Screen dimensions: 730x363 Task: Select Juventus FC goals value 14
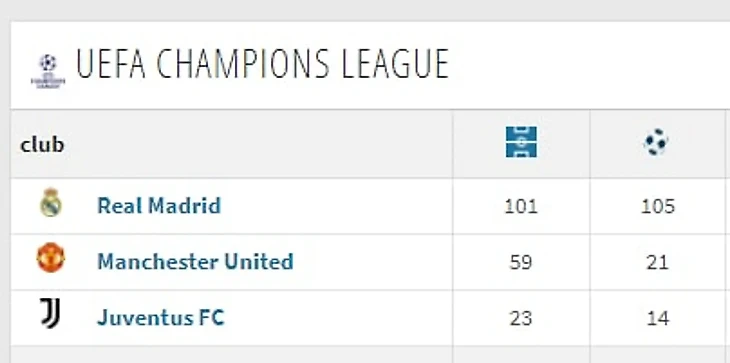tap(657, 319)
